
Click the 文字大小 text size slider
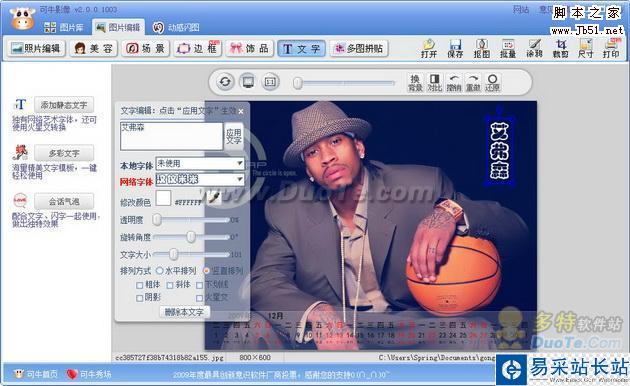190,254
